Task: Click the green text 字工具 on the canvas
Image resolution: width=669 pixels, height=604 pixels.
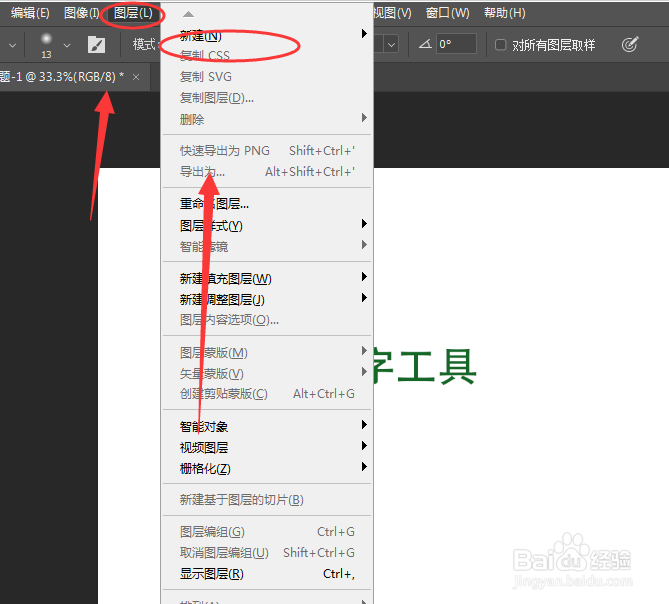Action: (425, 367)
